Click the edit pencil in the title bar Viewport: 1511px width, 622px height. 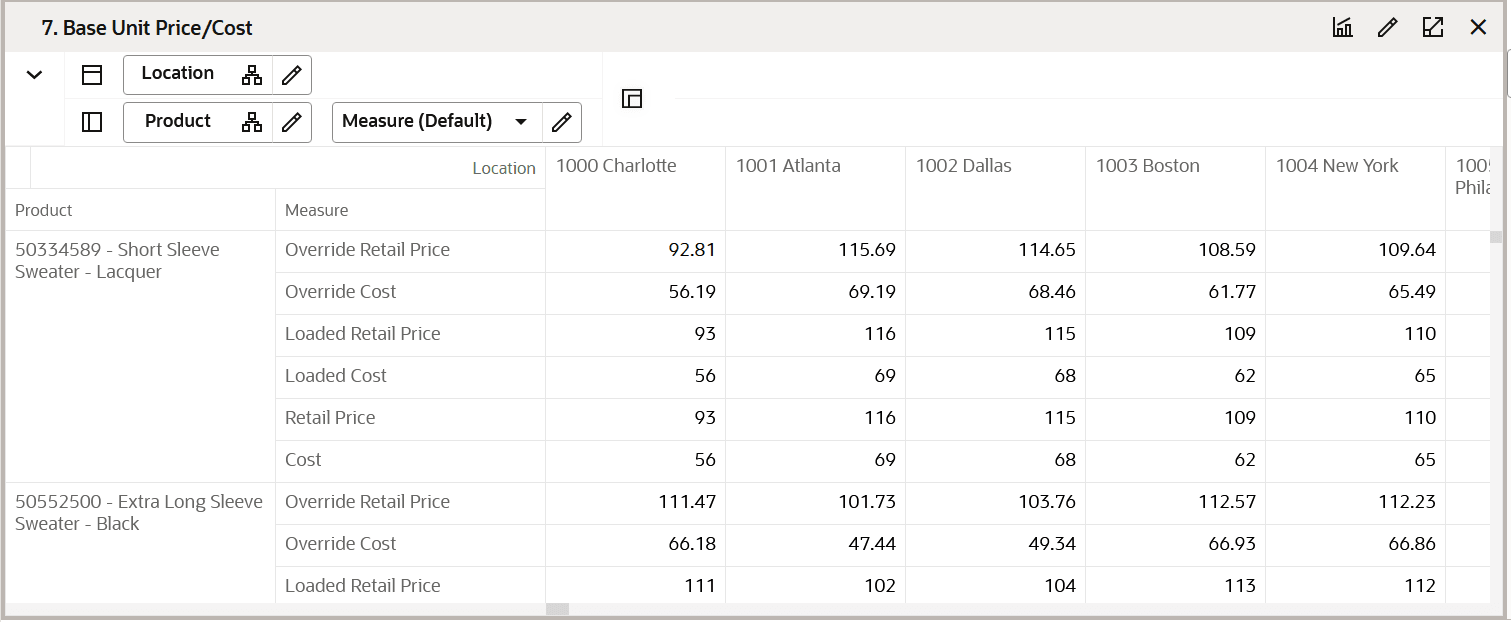tap(1388, 27)
